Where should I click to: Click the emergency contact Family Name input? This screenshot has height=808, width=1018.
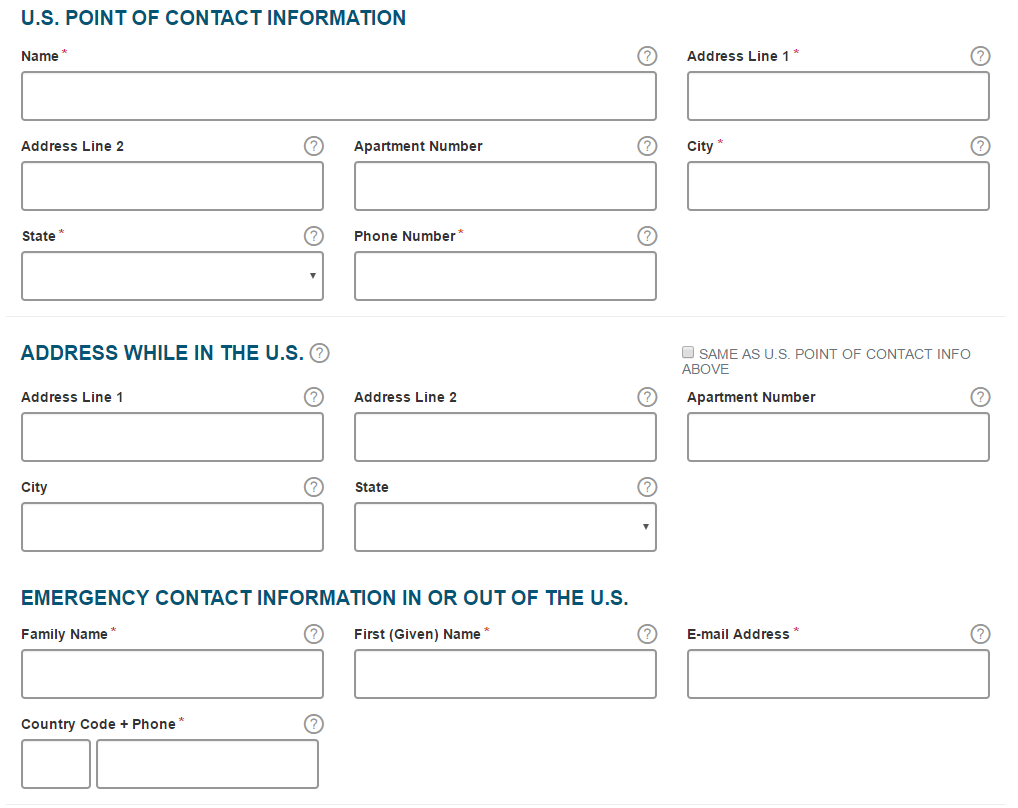click(172, 674)
